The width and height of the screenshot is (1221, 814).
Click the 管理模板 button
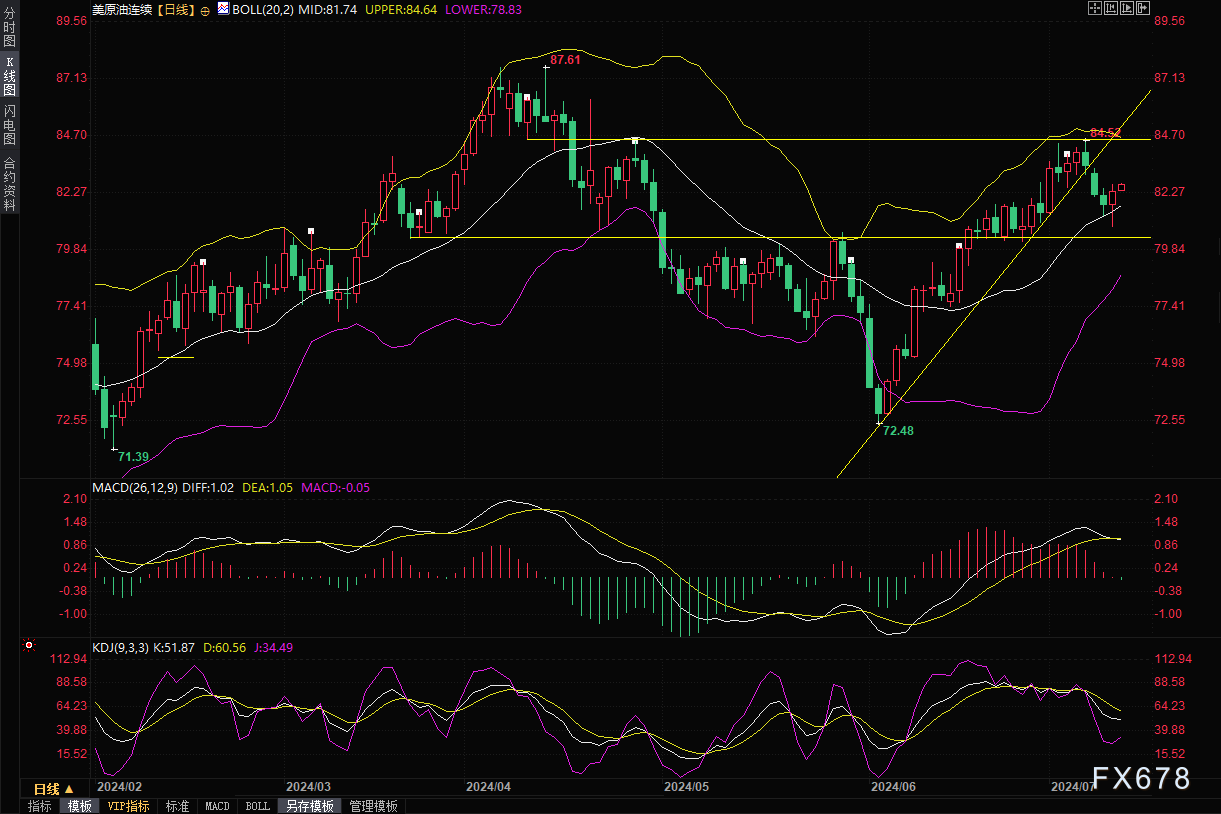[373, 806]
